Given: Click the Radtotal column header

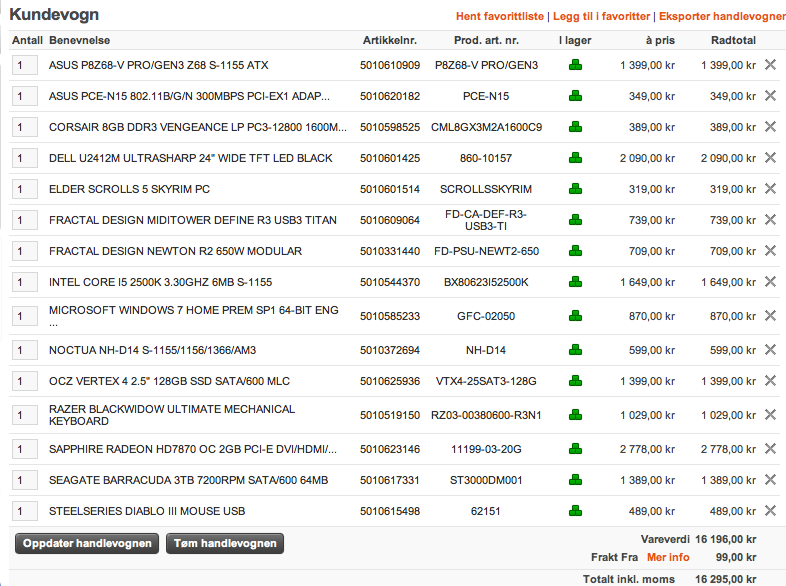Looking at the screenshot, I should pos(733,40).
